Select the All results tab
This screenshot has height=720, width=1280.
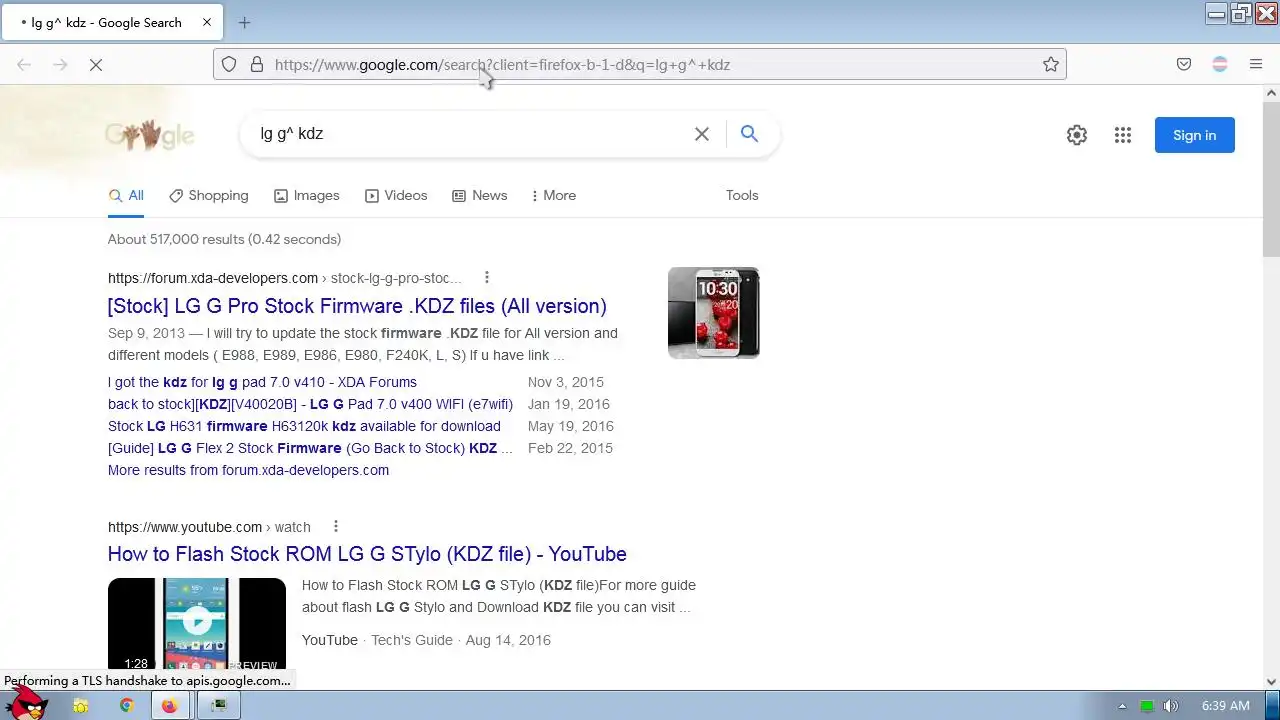tap(126, 195)
